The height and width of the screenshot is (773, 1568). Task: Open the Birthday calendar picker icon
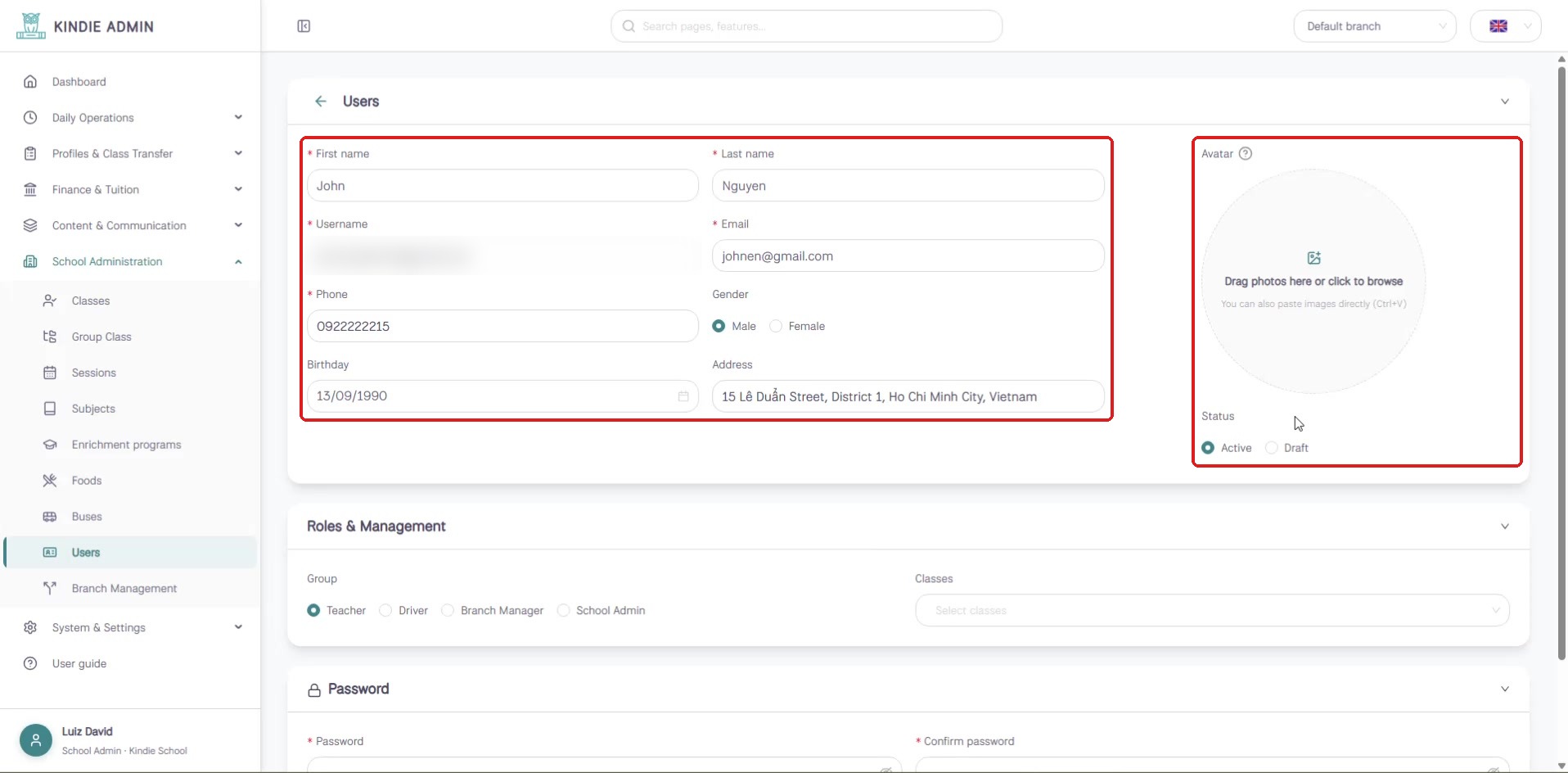coord(683,396)
